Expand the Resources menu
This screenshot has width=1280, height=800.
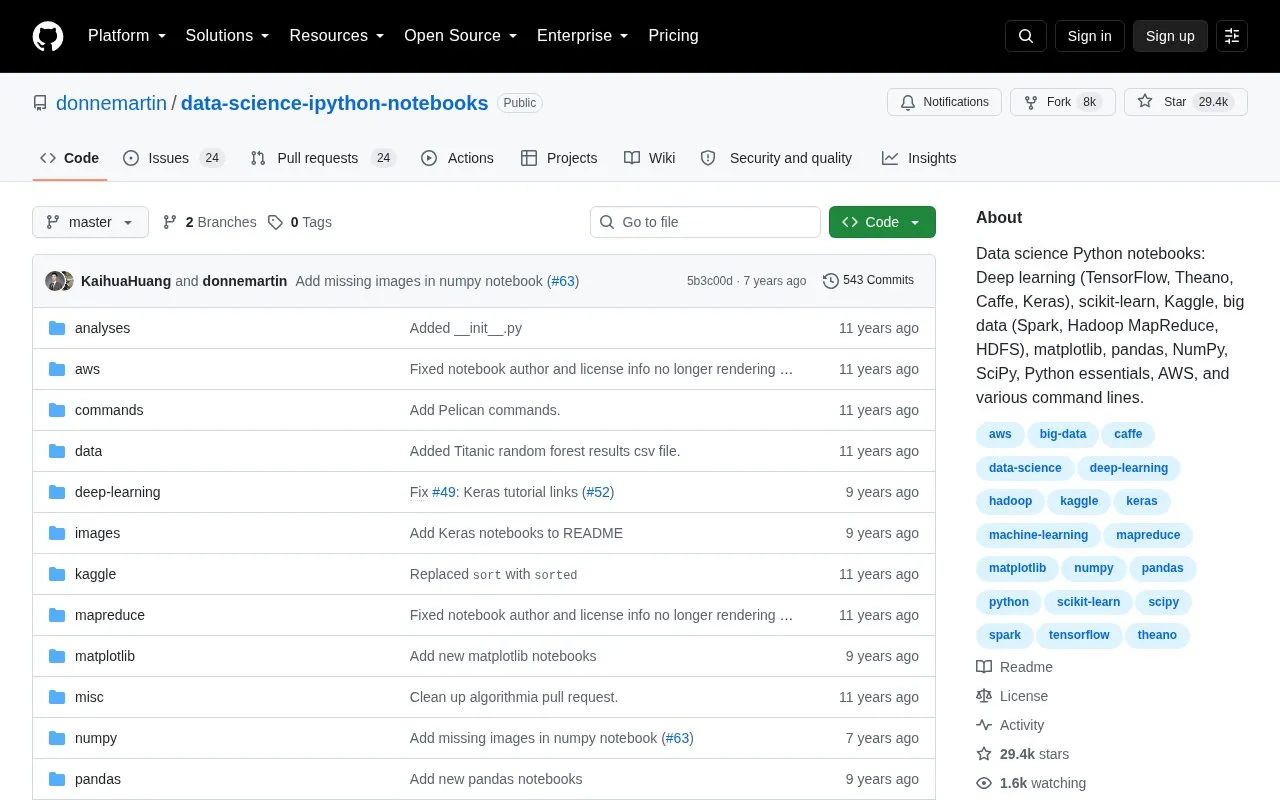pyautogui.click(x=336, y=36)
